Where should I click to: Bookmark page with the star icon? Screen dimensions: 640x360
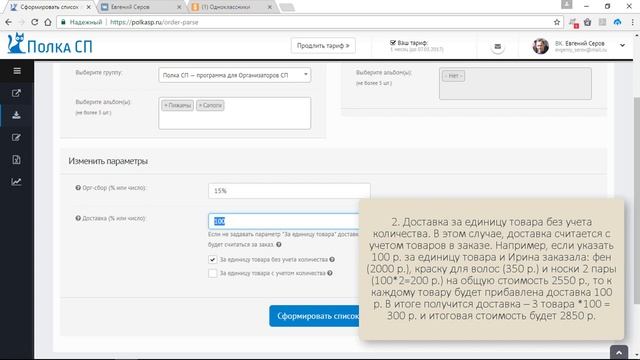(557, 22)
